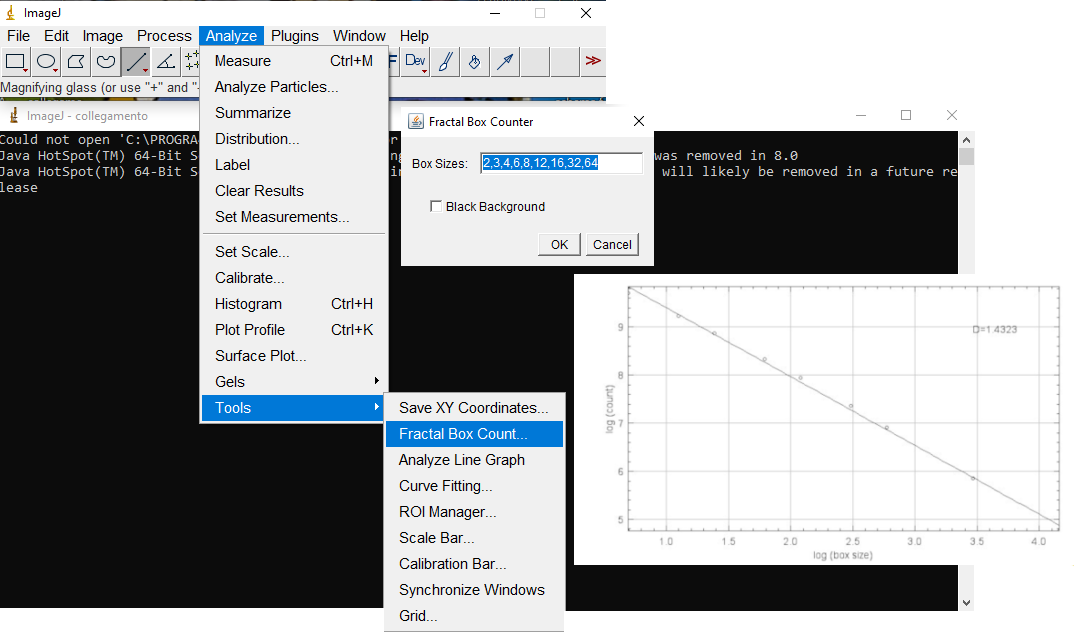
Task: Click inside the Box Sizes field
Action: pos(561,163)
